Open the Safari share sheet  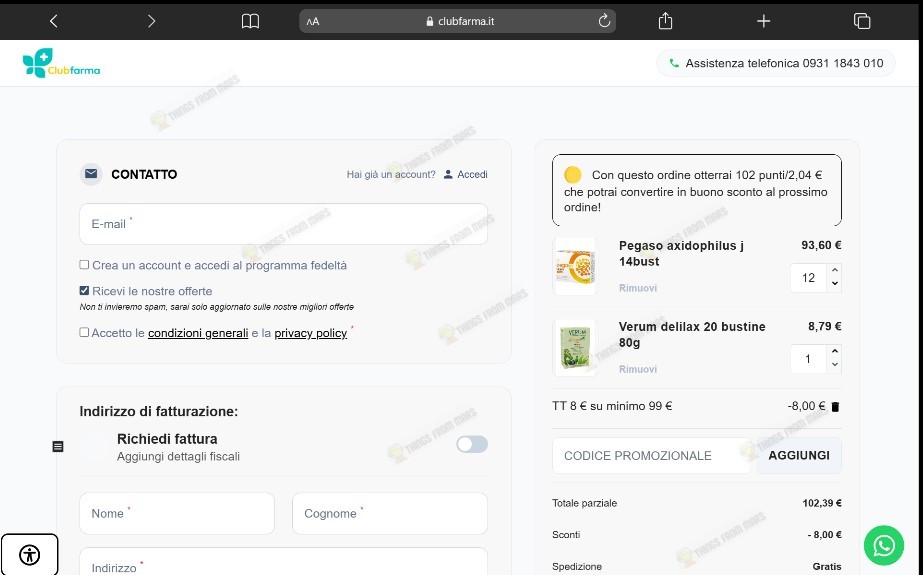[x=665, y=21]
